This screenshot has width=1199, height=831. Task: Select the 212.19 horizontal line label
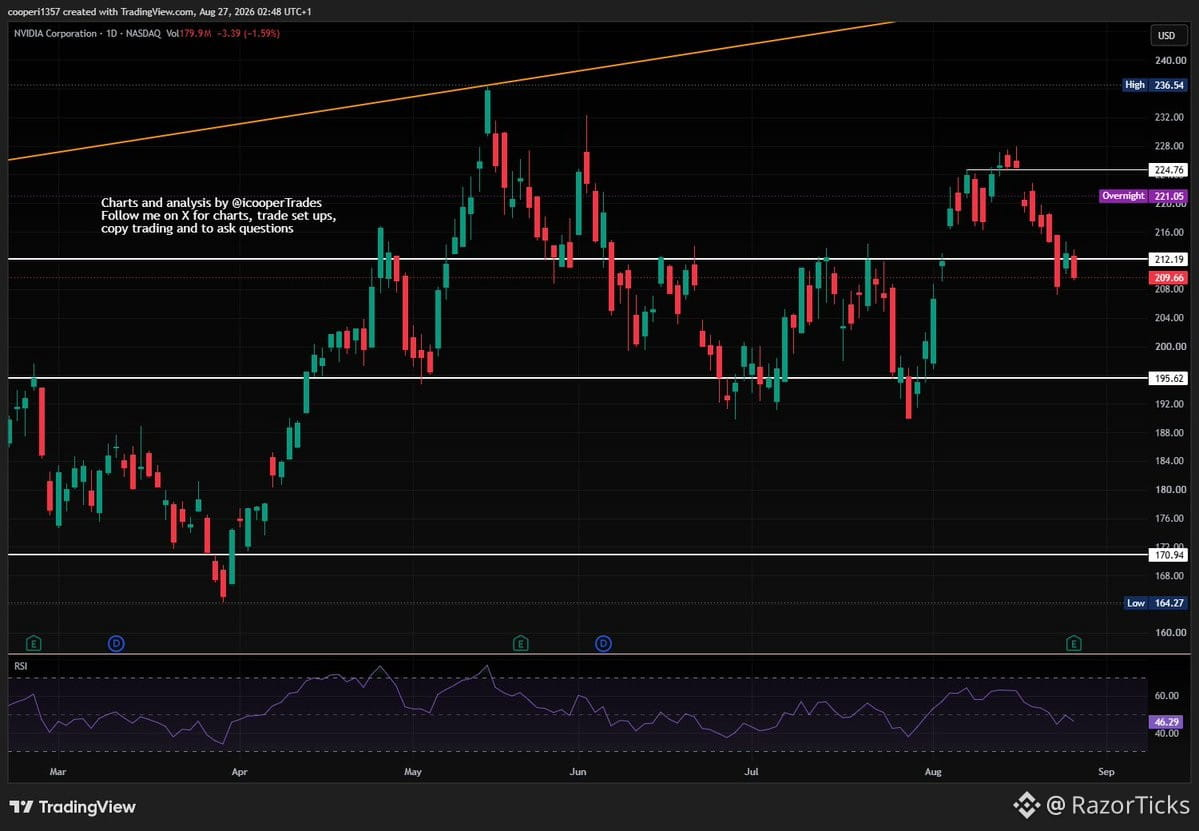[1168, 259]
